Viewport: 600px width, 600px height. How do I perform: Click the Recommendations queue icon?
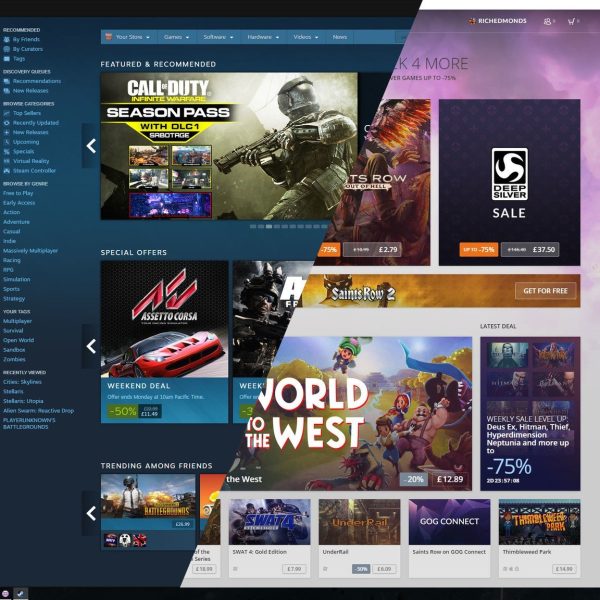[x=7, y=81]
